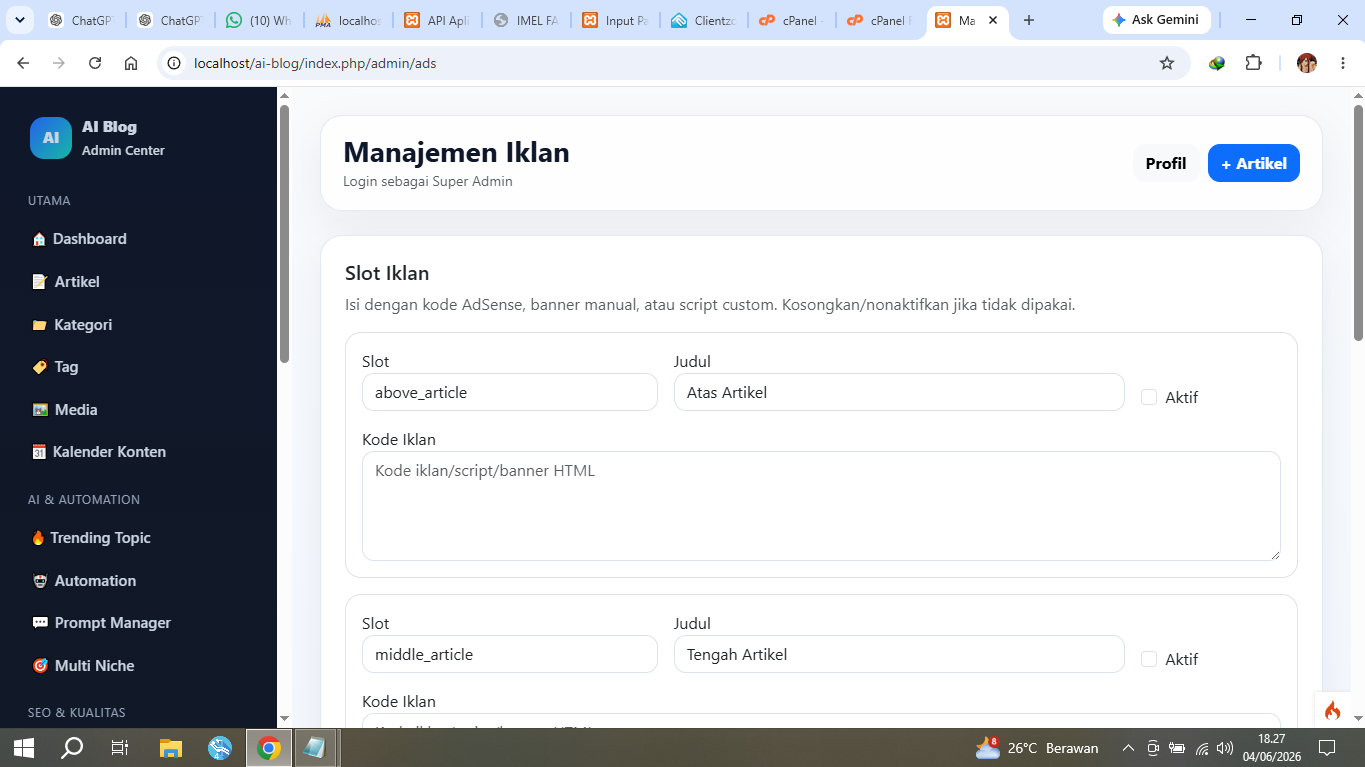Image resolution: width=1365 pixels, height=767 pixels.
Task: Open Automation in sidebar
Action: point(84,581)
